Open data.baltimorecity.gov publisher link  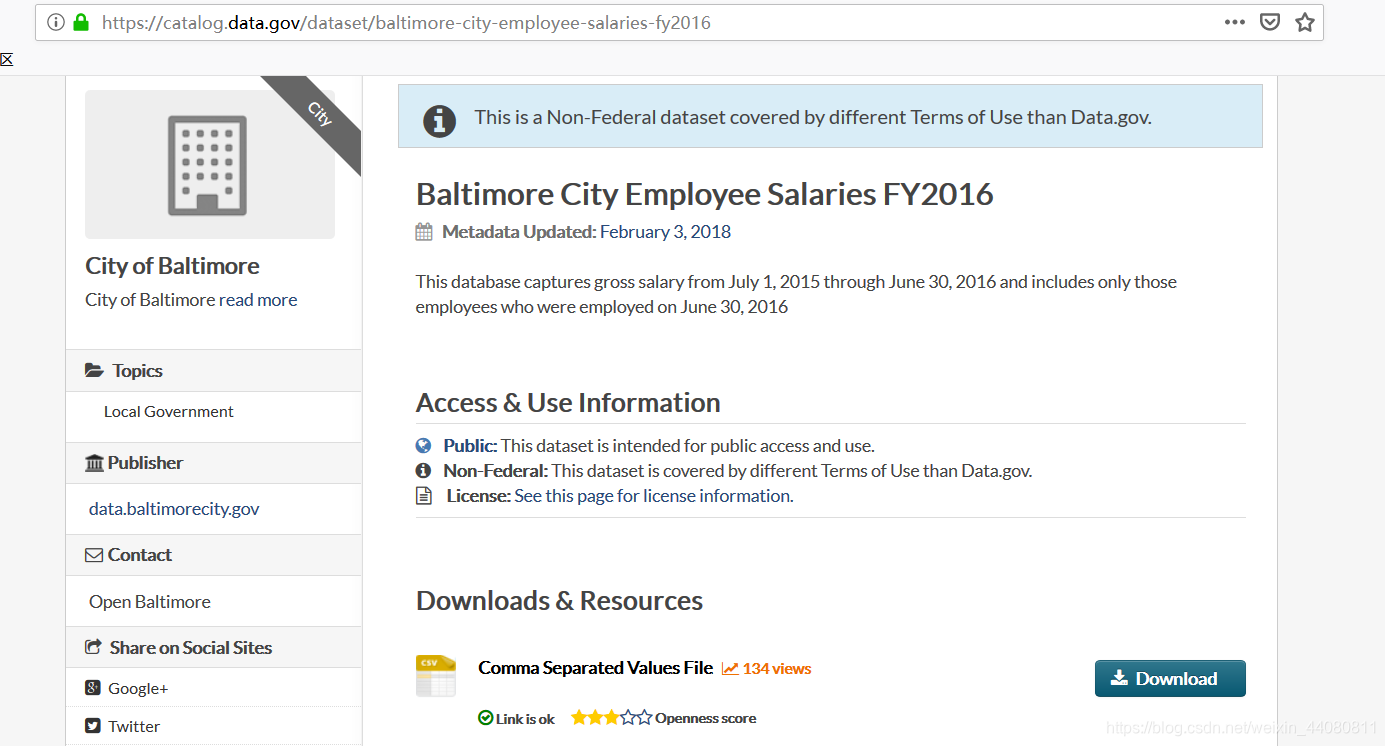[174, 509]
